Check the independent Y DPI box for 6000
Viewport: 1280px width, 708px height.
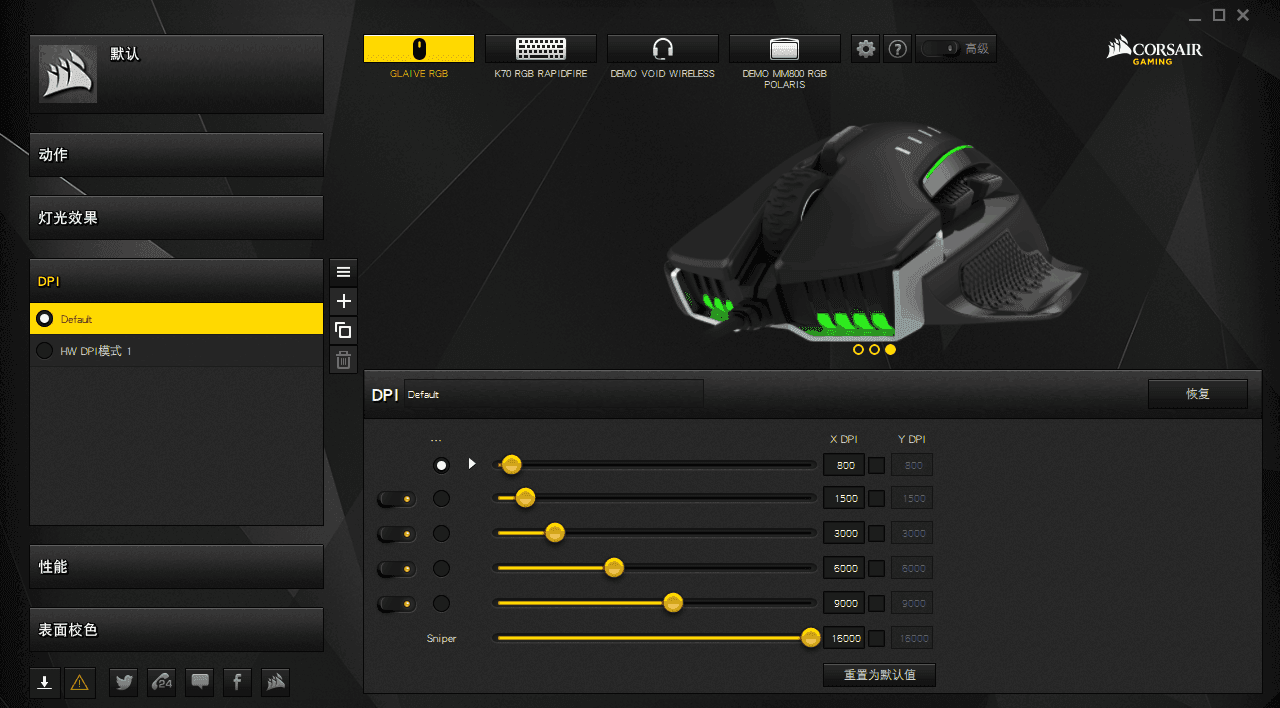tap(876, 568)
